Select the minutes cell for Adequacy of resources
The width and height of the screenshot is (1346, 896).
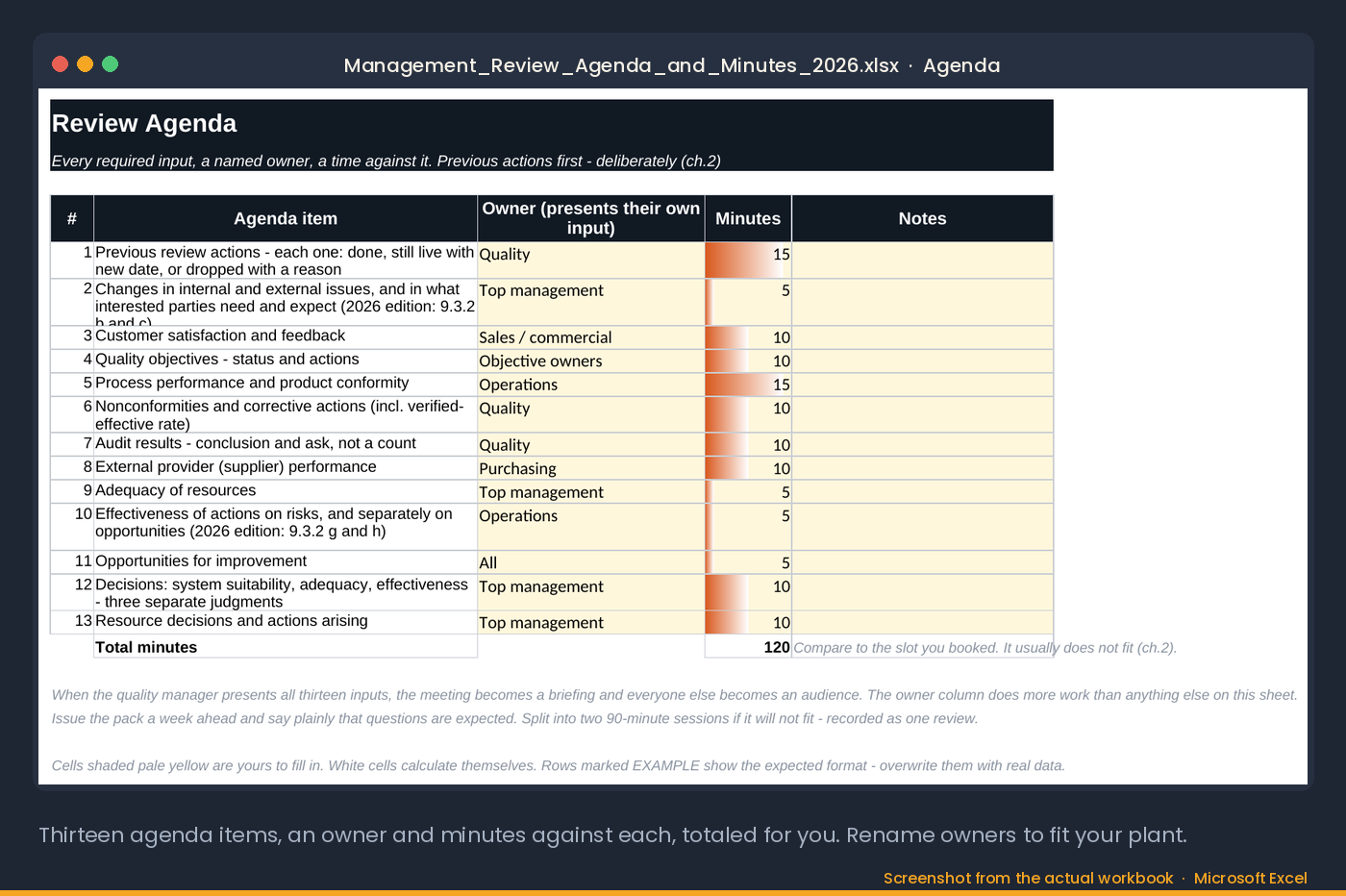click(x=748, y=491)
